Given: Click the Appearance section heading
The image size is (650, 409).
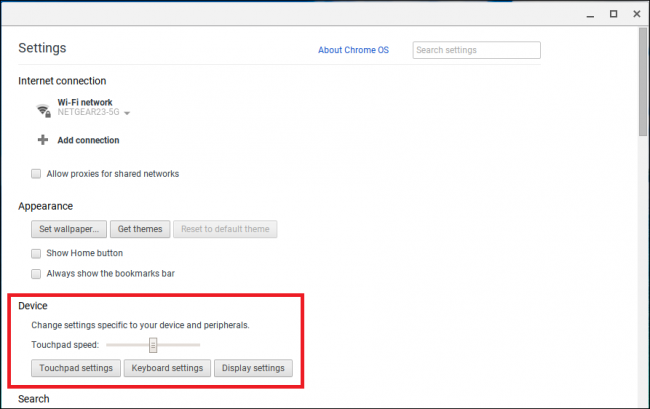Looking at the screenshot, I should (x=46, y=206).
